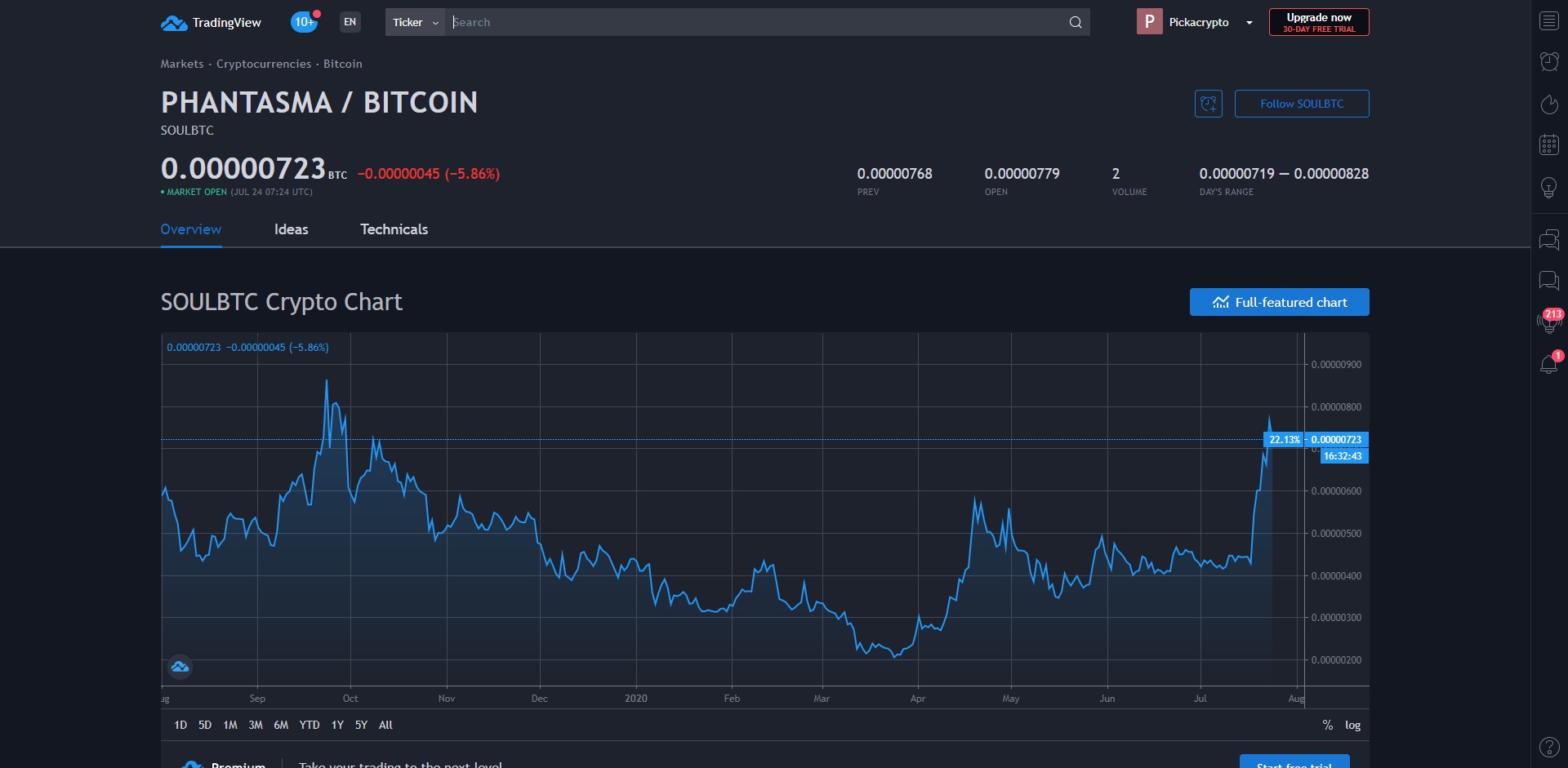Open the public chats icon
This screenshot has width=1568, height=768.
1549,239
